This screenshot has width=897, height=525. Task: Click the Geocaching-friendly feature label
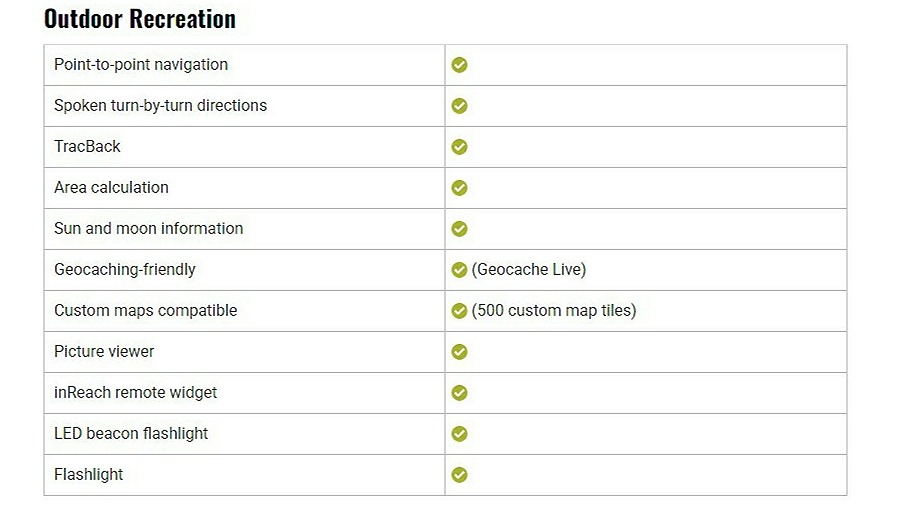(x=125, y=270)
